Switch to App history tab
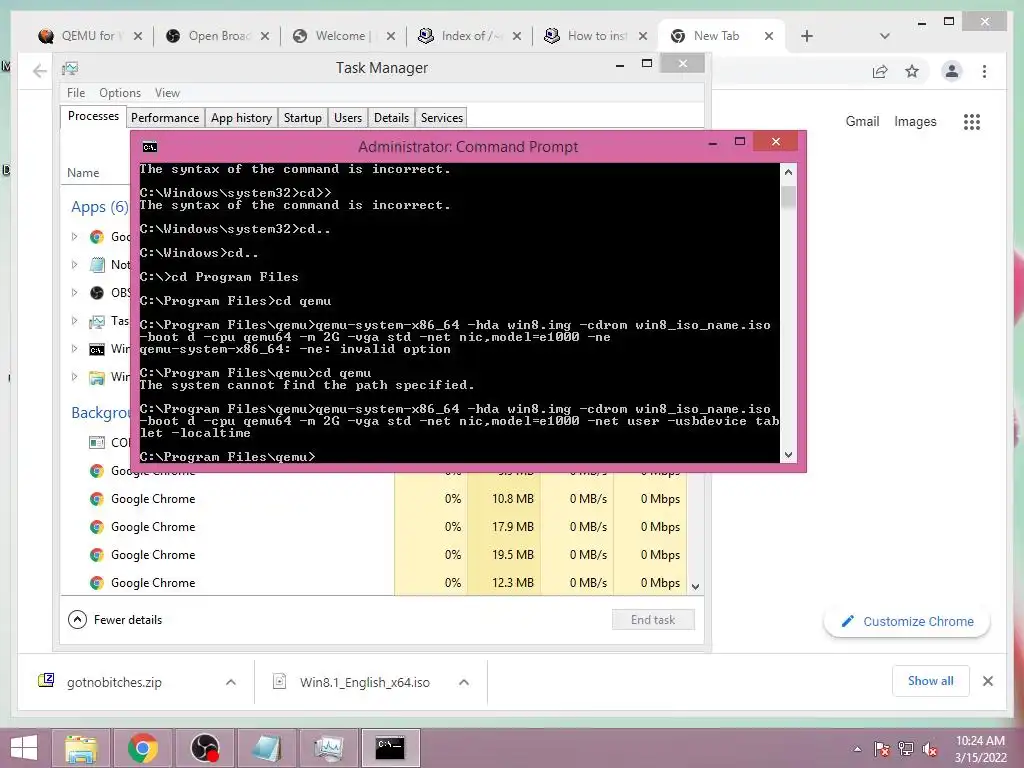1024x768 pixels. tap(241, 118)
